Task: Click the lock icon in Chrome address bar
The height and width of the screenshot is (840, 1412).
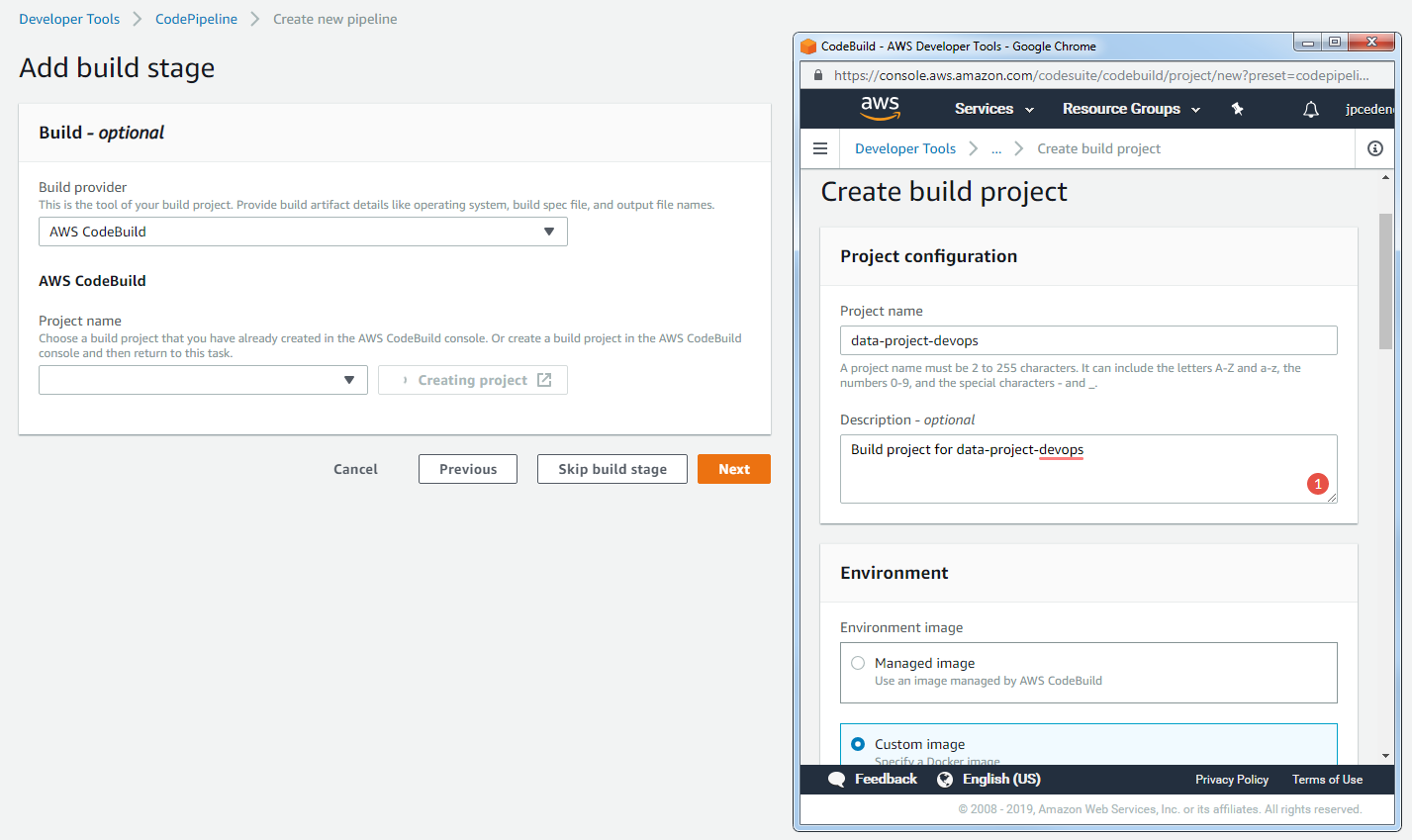Action: pos(817,75)
